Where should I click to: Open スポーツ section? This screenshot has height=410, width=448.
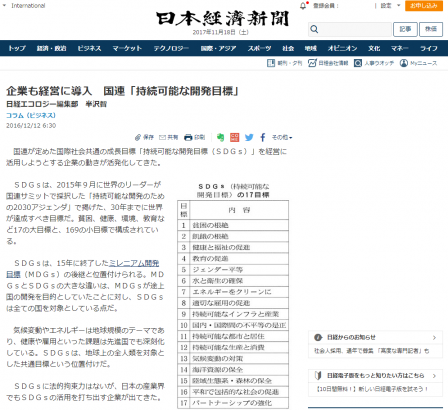(x=259, y=48)
